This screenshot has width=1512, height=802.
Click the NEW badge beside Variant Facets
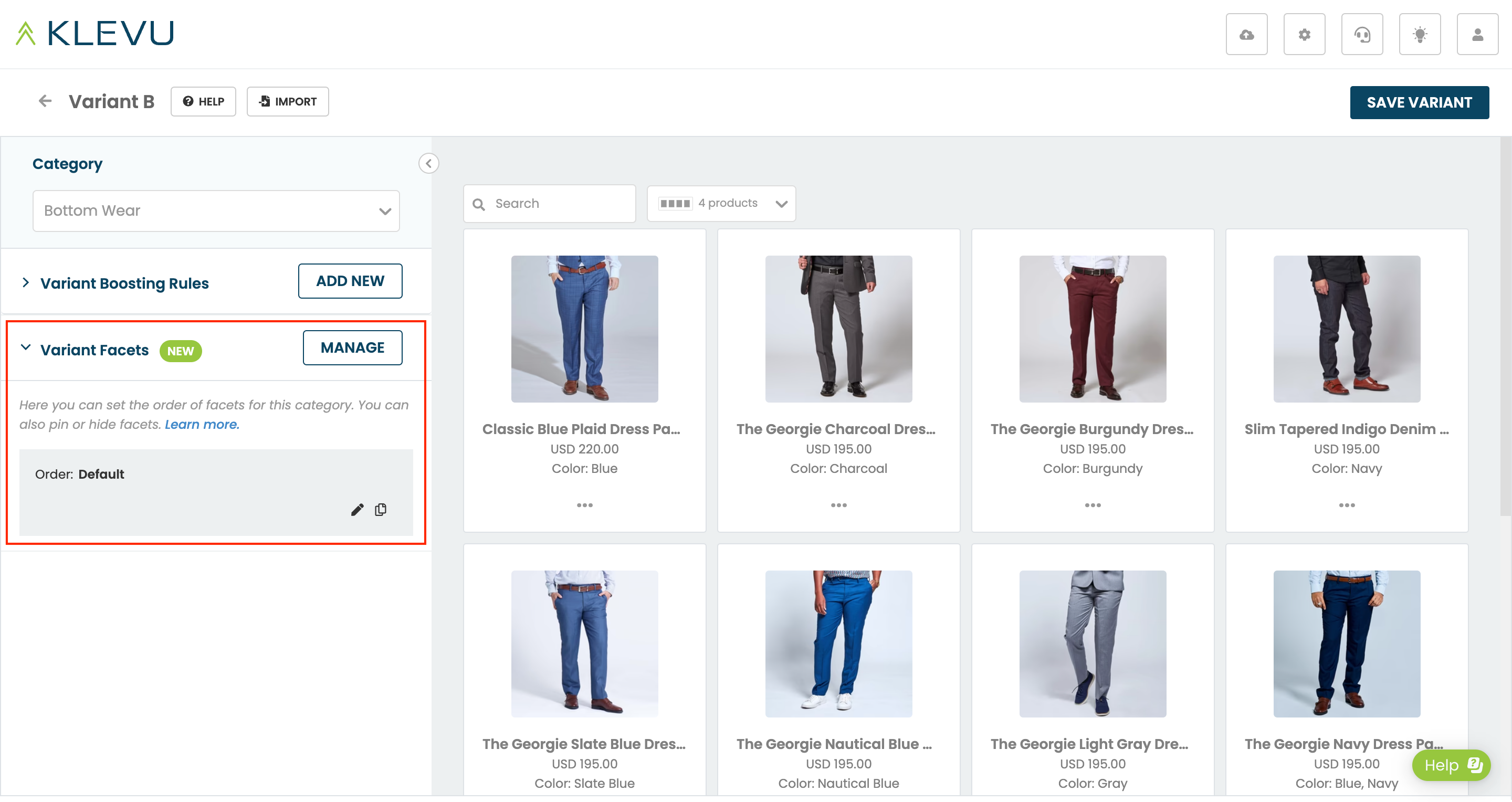click(181, 351)
